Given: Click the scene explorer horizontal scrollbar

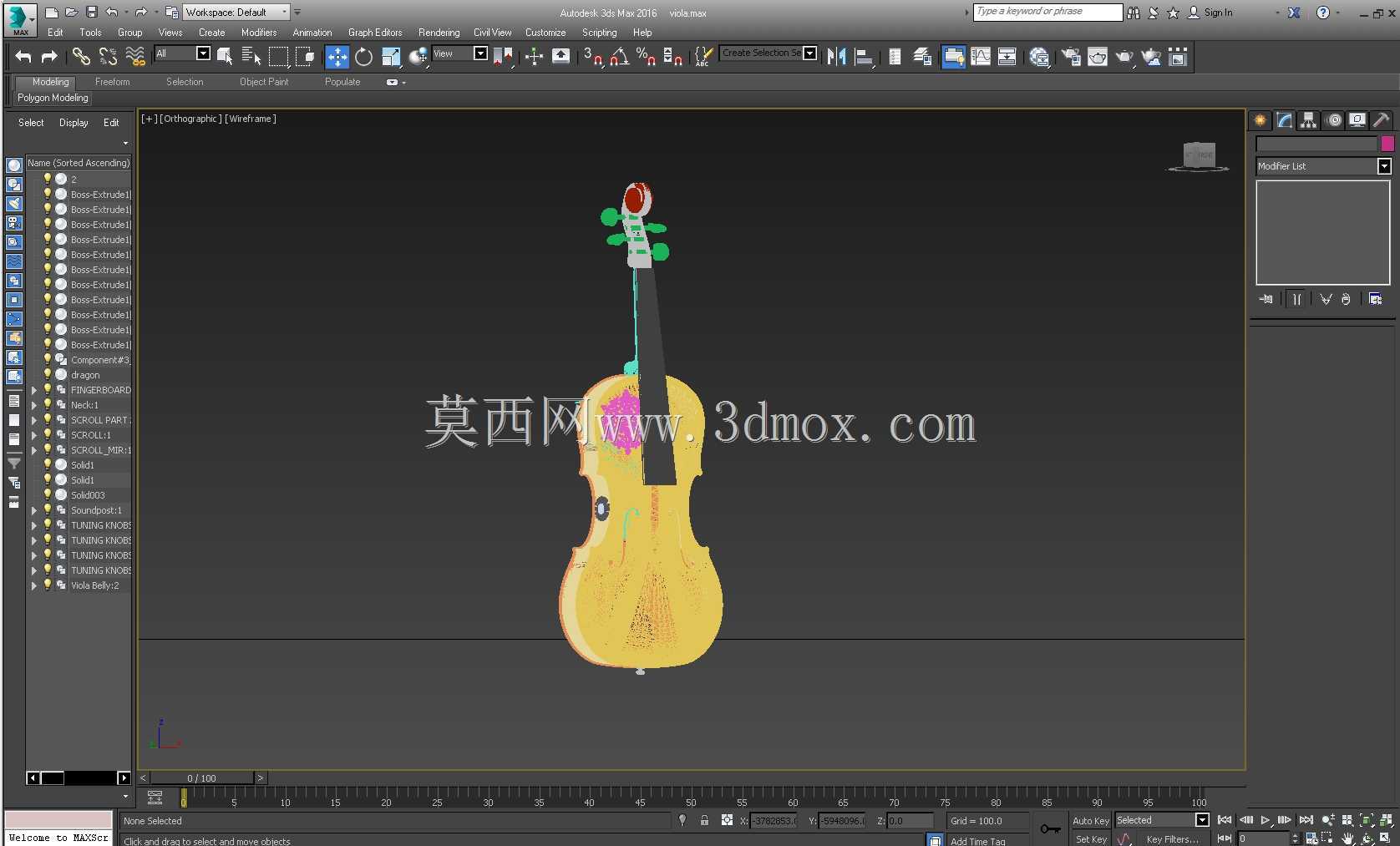Looking at the screenshot, I should tap(79, 778).
